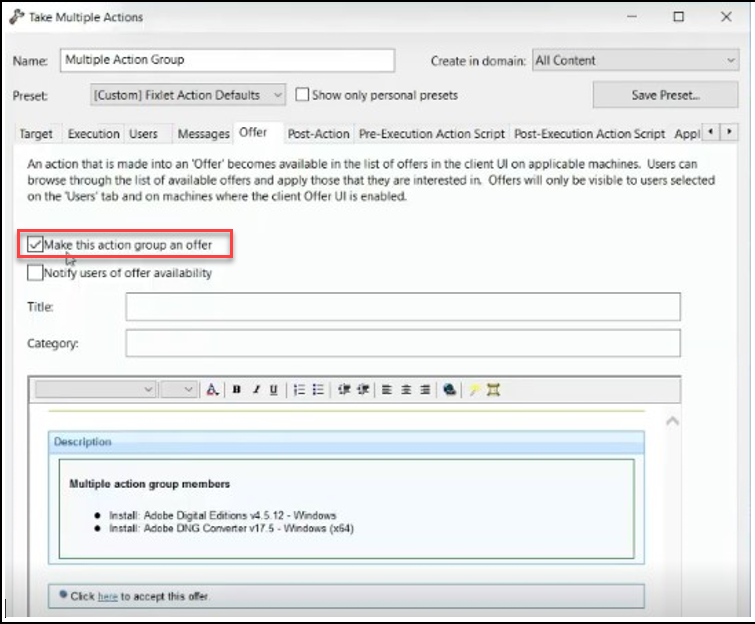
Task: Open the Post-Execution Action Script tab
Action: [x=589, y=134]
